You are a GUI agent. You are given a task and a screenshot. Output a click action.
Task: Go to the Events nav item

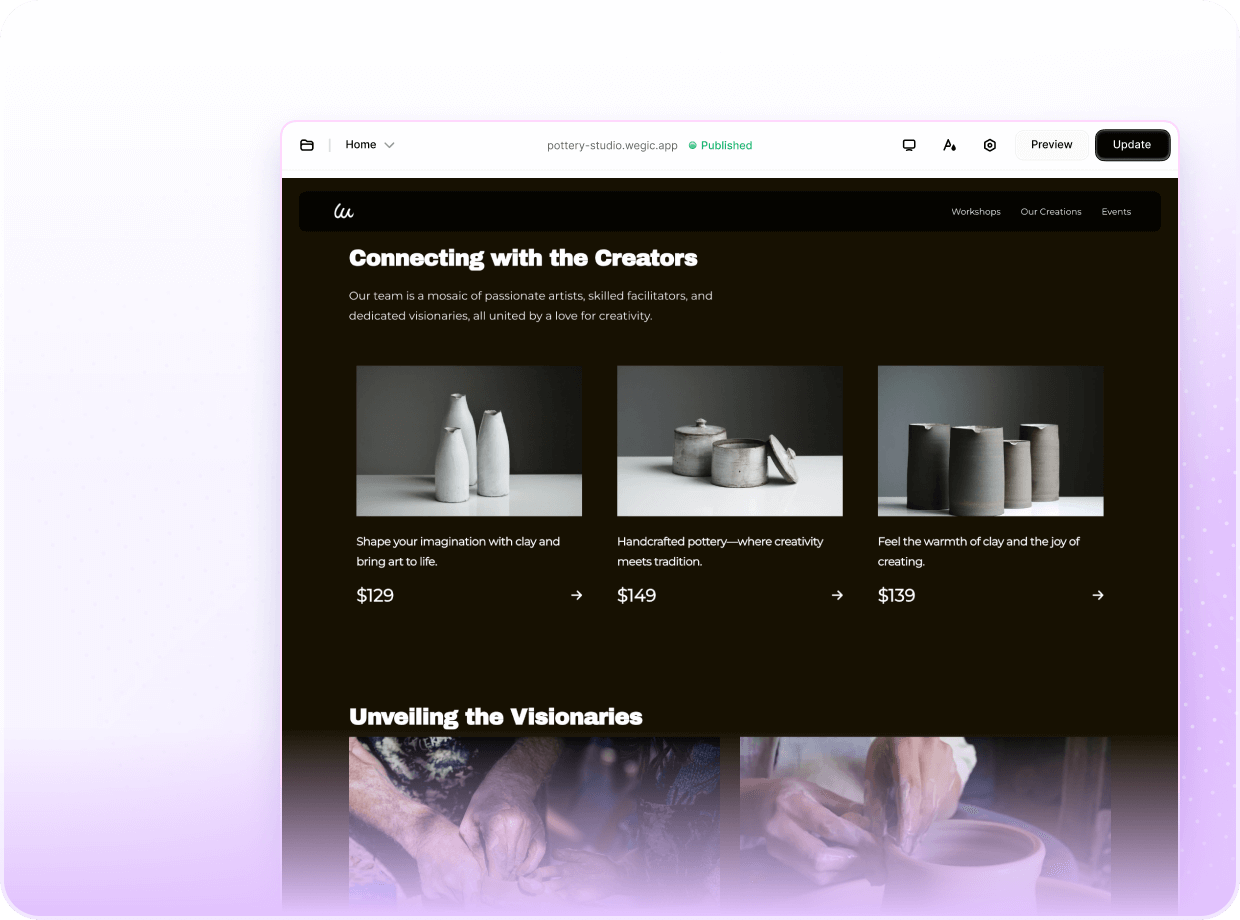tap(1116, 212)
